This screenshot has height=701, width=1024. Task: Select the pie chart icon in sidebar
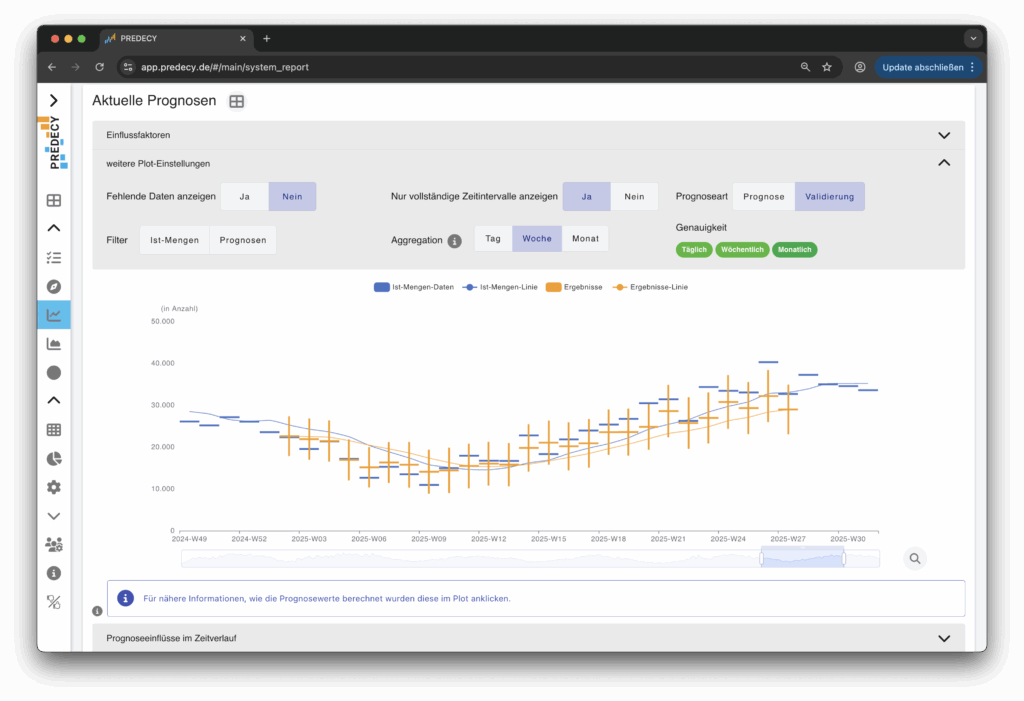click(x=54, y=459)
